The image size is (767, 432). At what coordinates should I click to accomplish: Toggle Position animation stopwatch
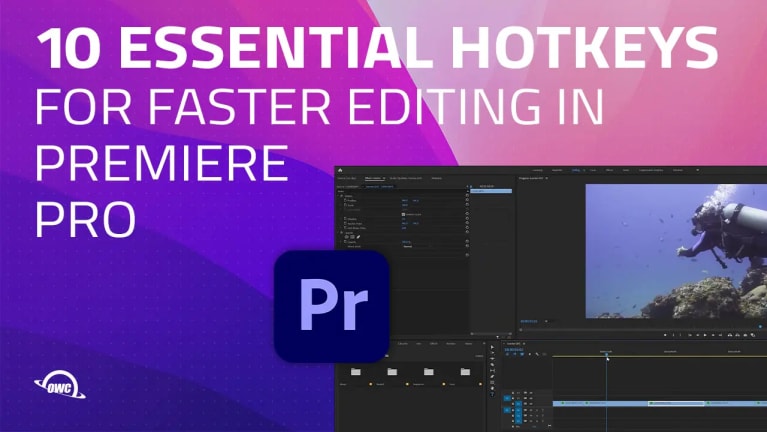pyautogui.click(x=345, y=201)
